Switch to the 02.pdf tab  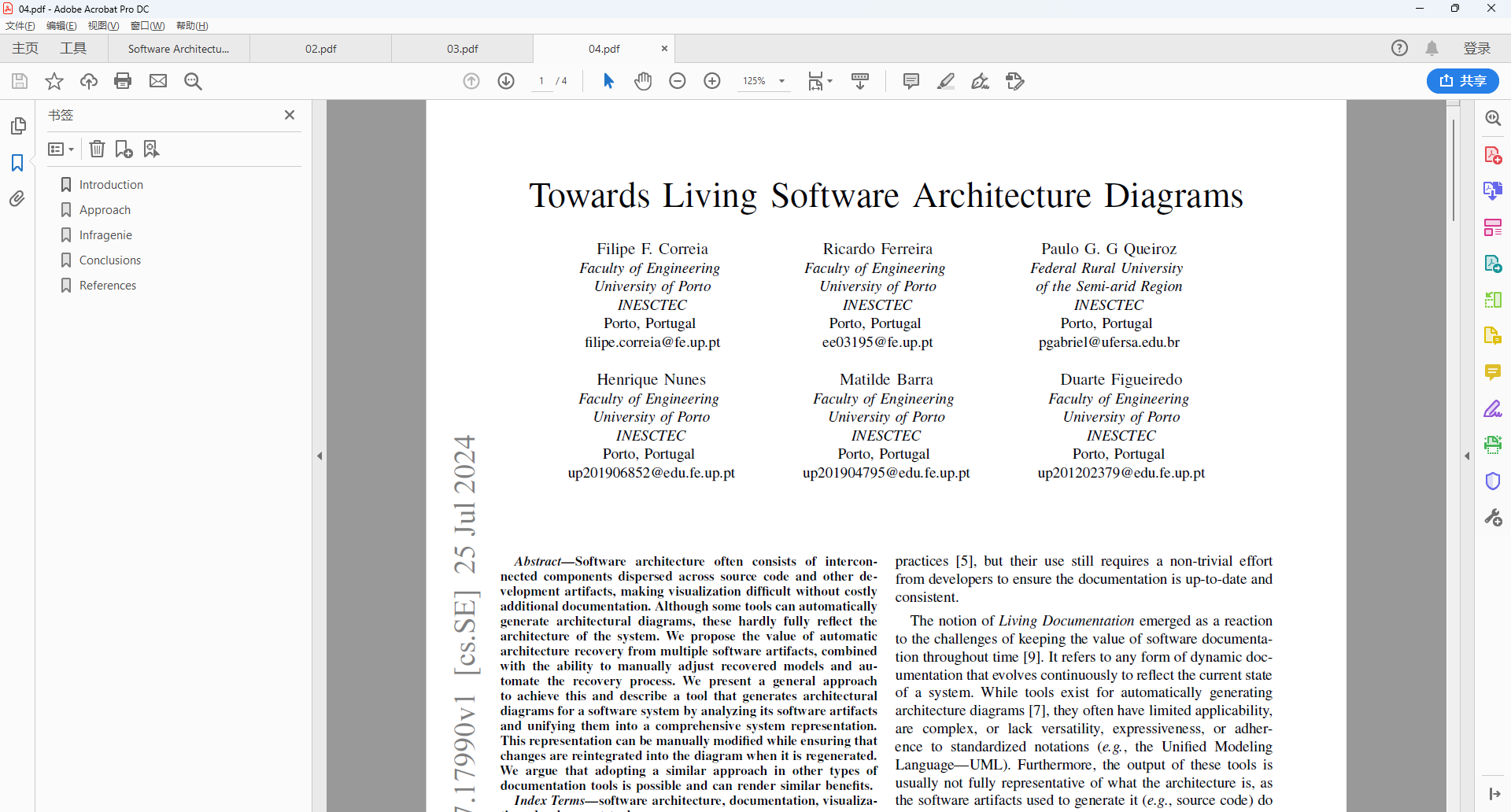(321, 49)
